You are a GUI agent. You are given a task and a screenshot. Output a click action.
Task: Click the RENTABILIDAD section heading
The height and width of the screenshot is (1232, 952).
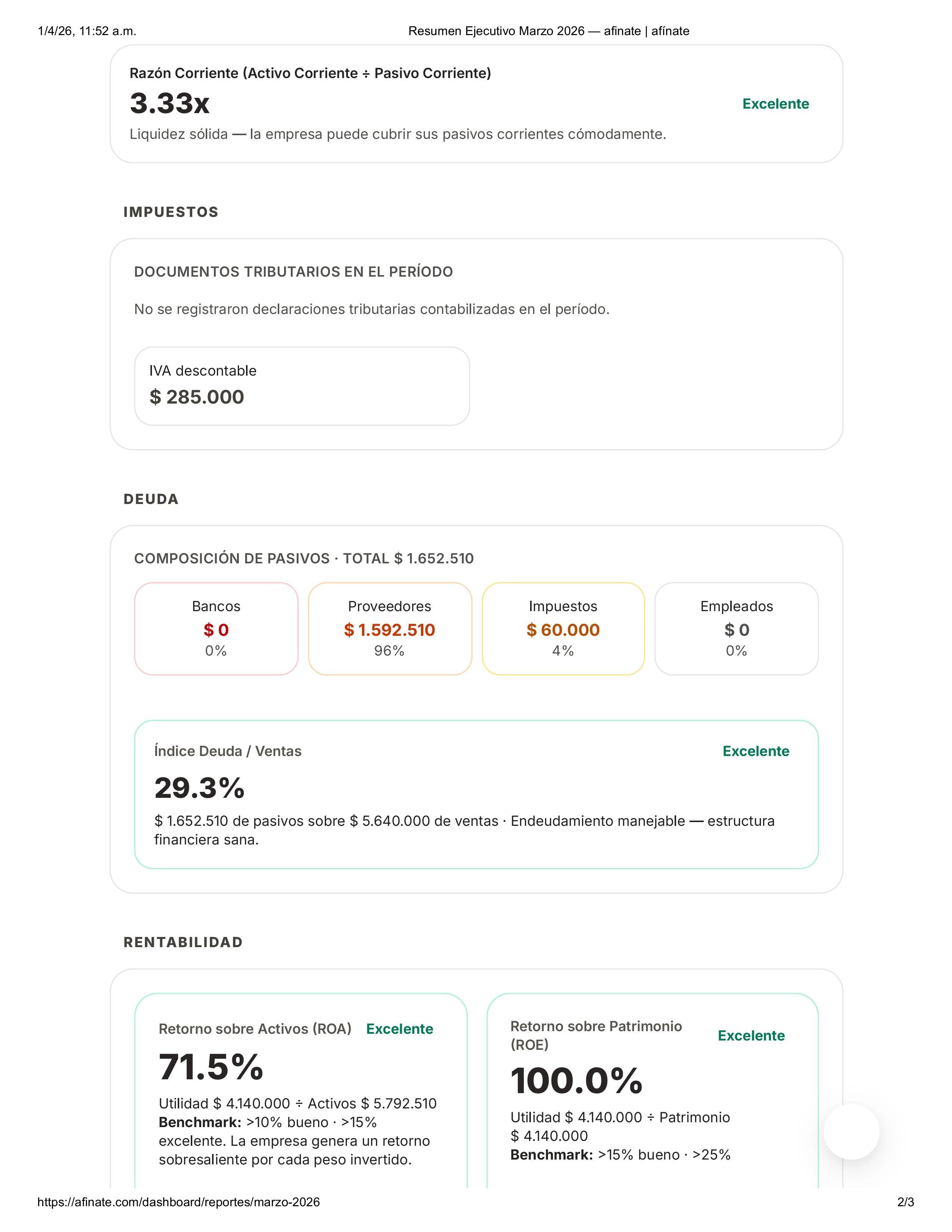[x=183, y=942]
